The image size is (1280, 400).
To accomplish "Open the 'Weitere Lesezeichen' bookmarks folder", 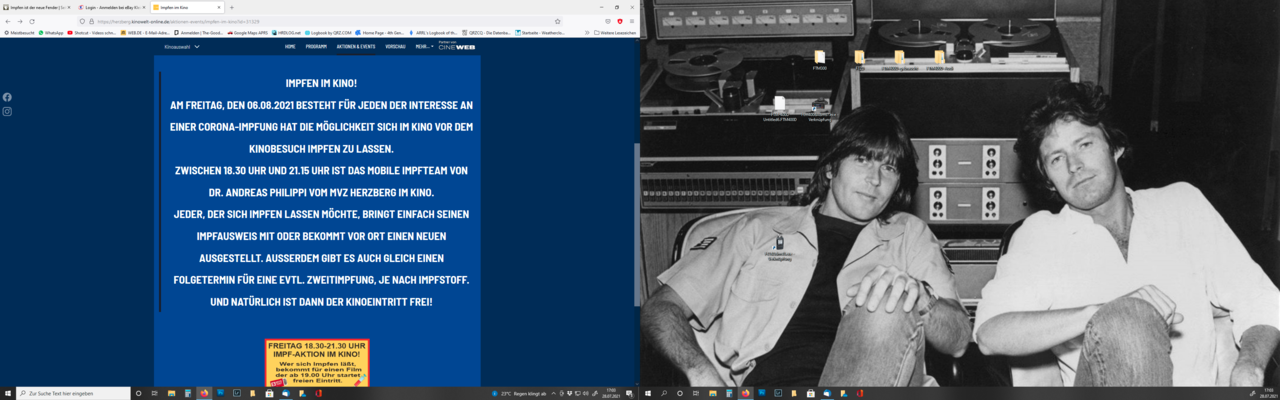I will tap(615, 32).
